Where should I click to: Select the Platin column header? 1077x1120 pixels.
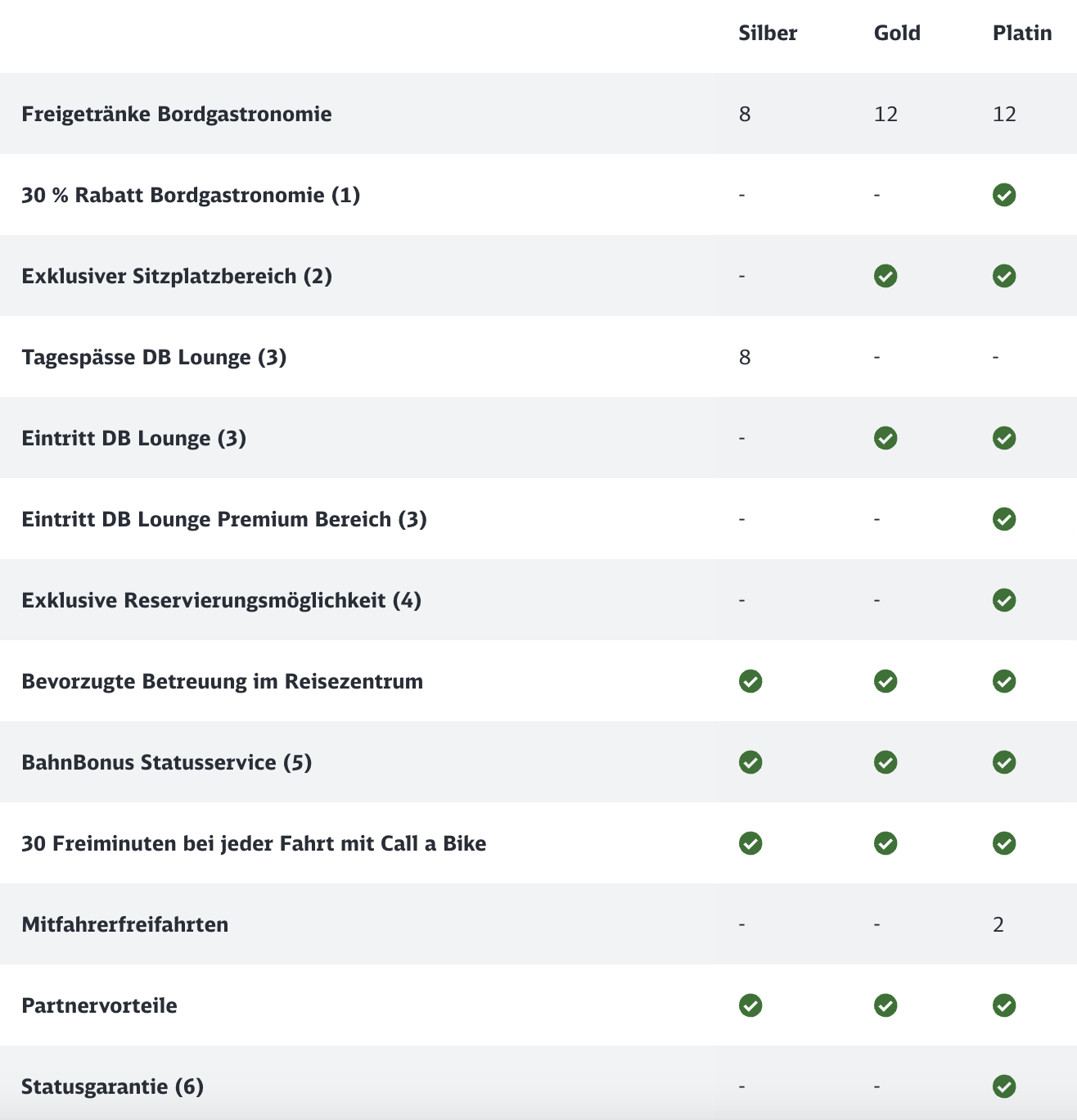coord(1022,33)
